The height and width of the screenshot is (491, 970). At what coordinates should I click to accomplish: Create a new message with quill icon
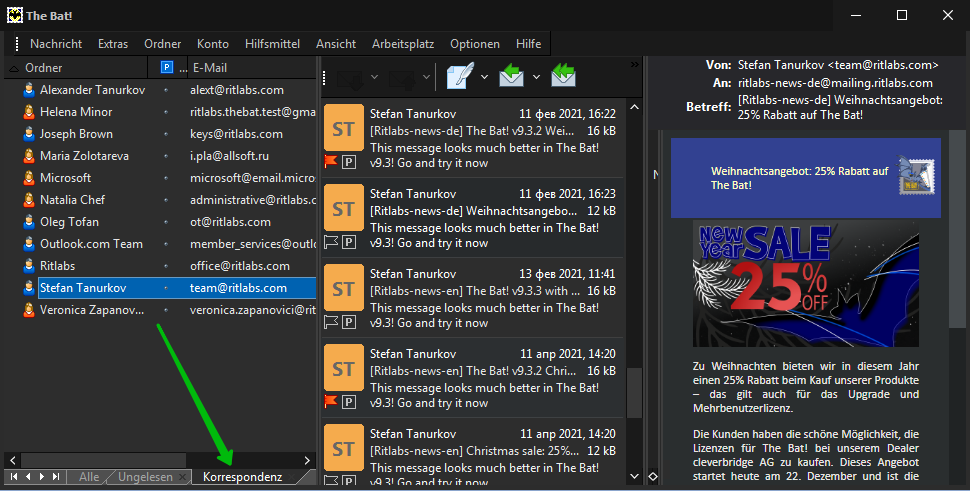460,76
